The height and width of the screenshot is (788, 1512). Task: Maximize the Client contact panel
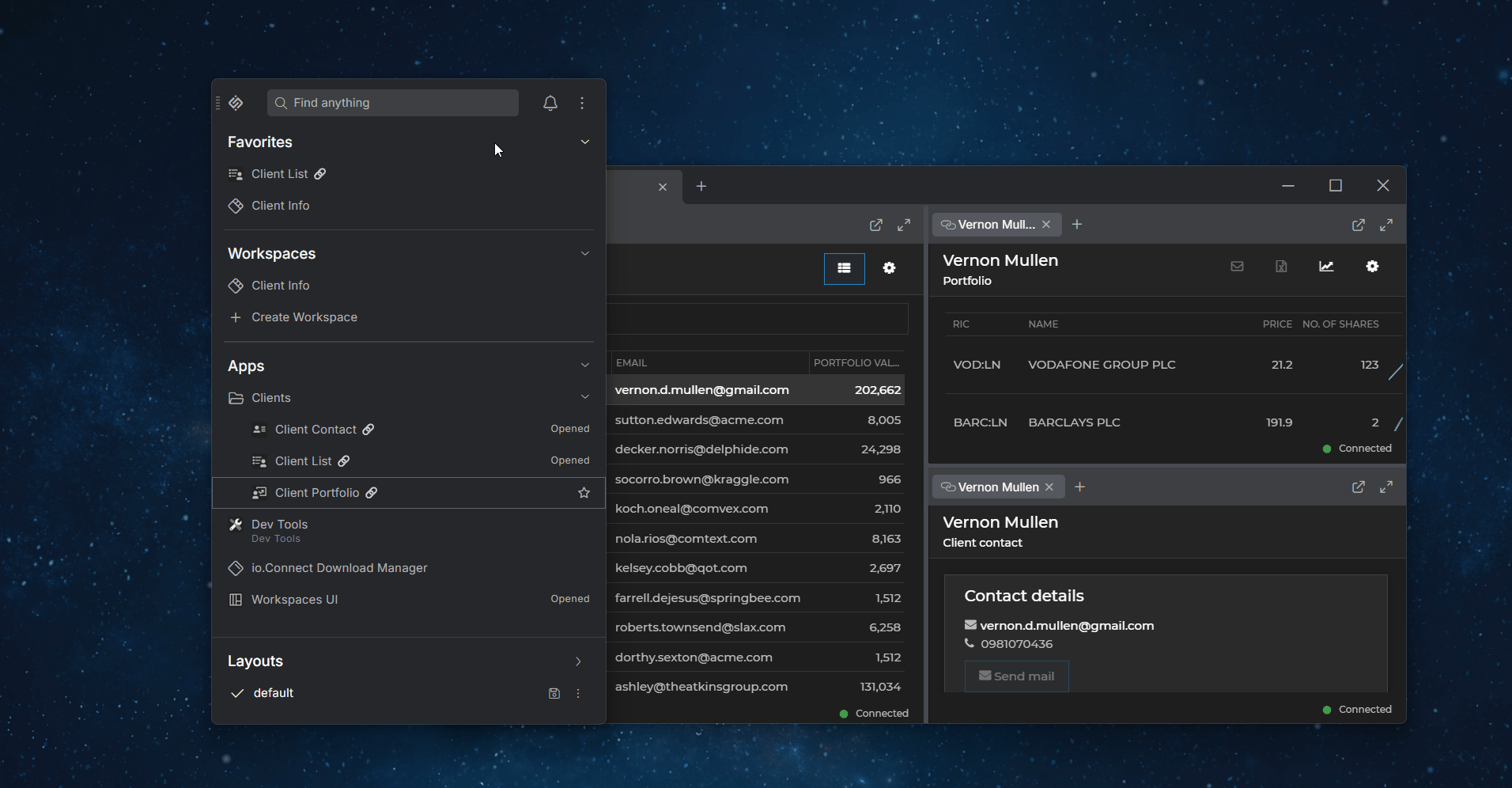click(1386, 487)
